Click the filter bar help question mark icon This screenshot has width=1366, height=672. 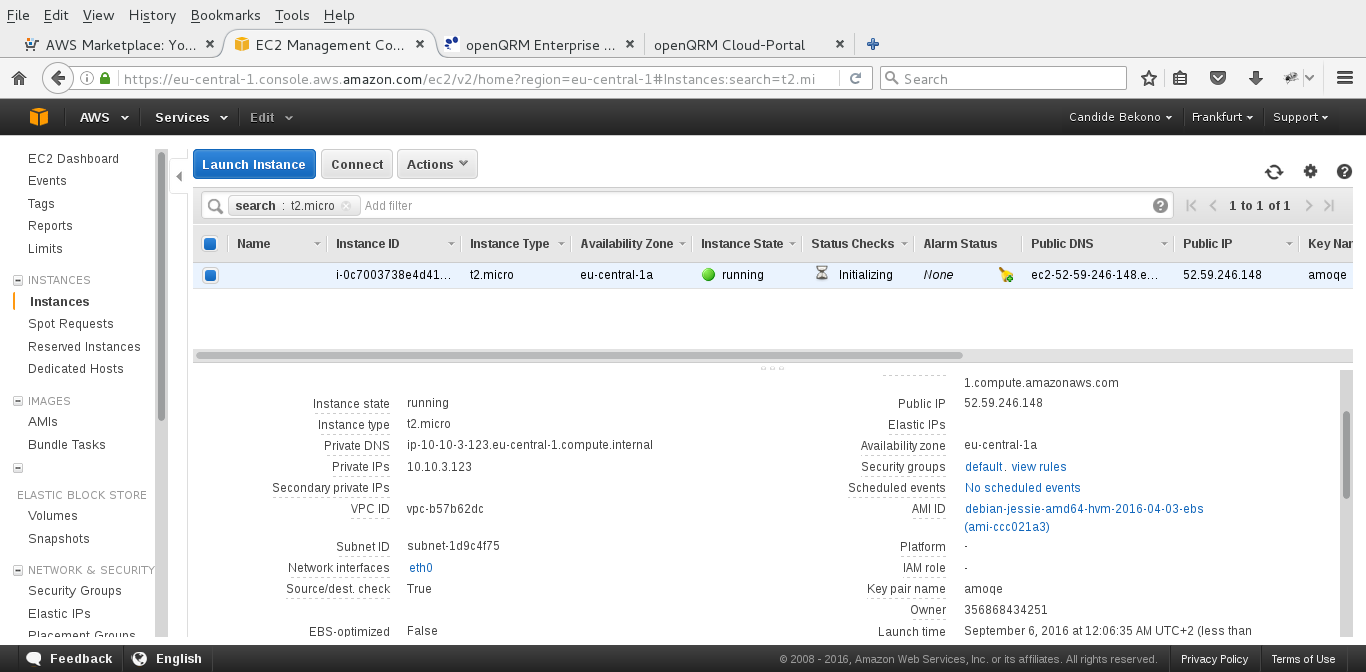tap(1160, 206)
